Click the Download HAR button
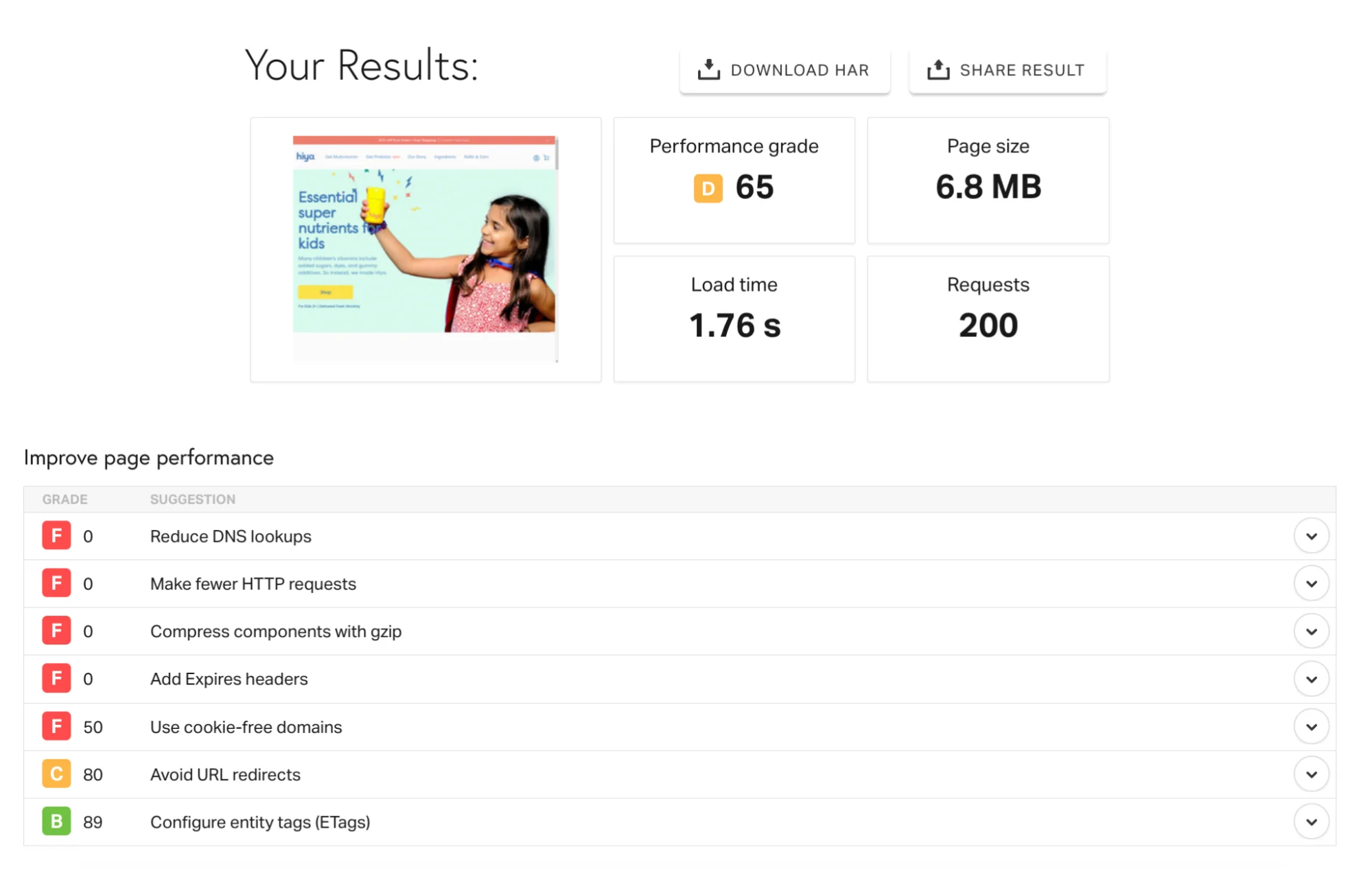Image resolution: width=1372 pixels, height=869 pixels. pyautogui.click(x=784, y=69)
